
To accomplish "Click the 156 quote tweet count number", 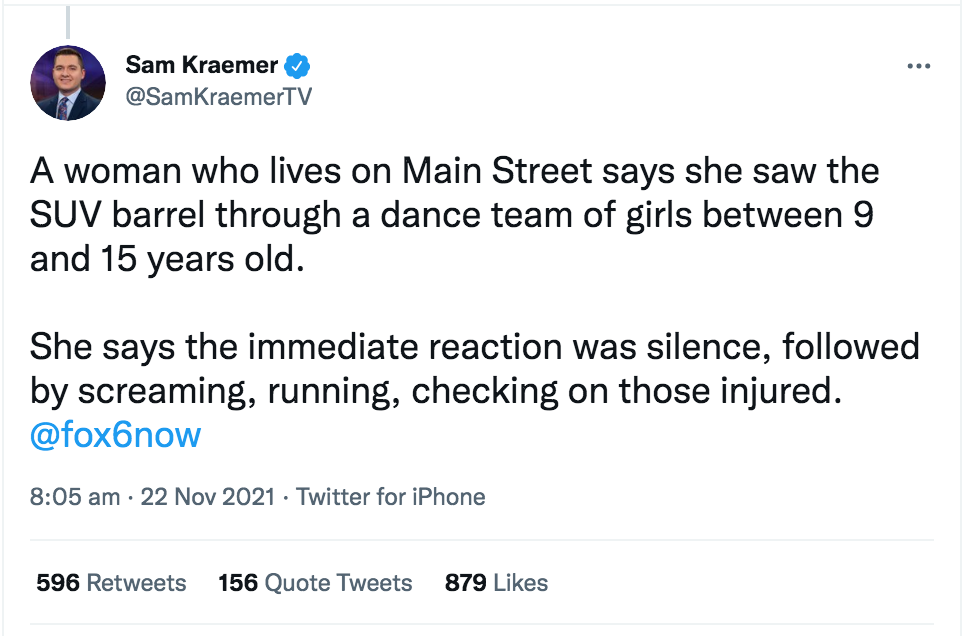I will click(x=238, y=583).
